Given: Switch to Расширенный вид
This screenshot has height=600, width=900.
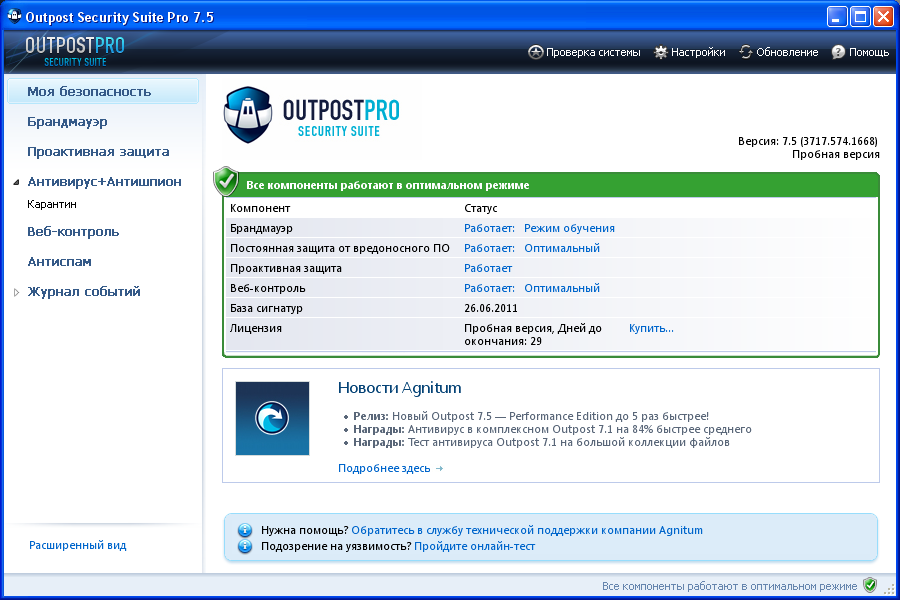Looking at the screenshot, I should pyautogui.click(x=77, y=545).
